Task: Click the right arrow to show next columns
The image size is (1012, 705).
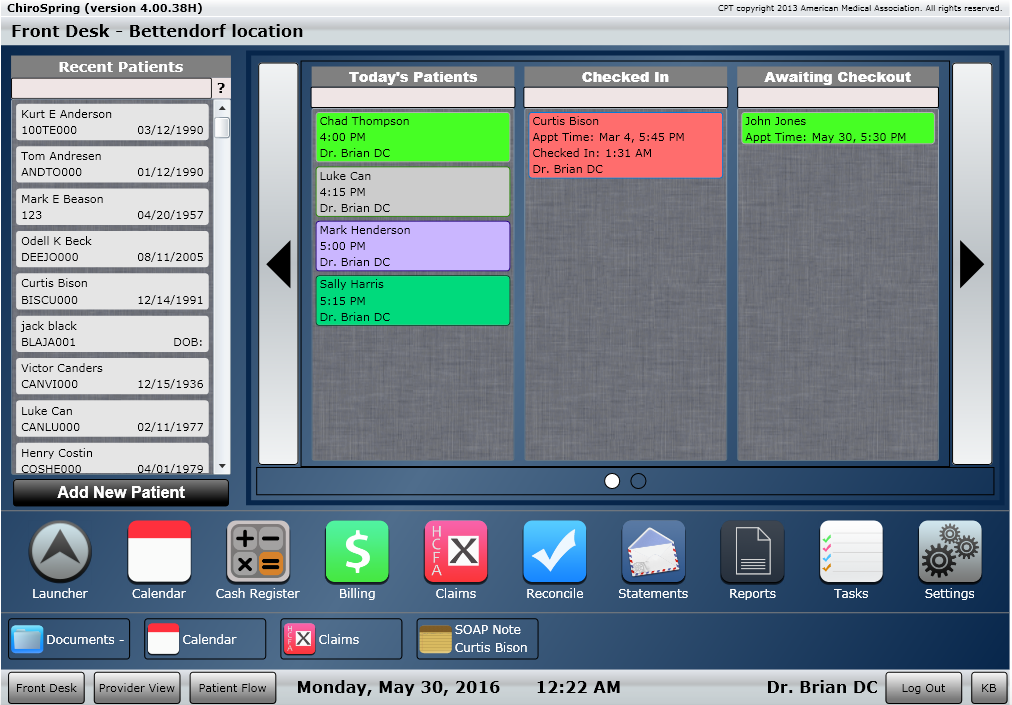Action: tap(969, 264)
